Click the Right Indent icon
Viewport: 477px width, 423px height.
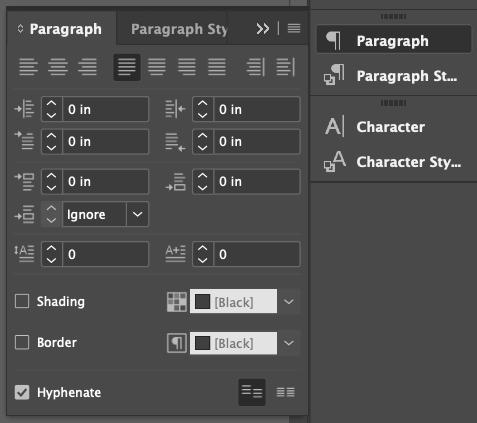[x=175, y=109]
